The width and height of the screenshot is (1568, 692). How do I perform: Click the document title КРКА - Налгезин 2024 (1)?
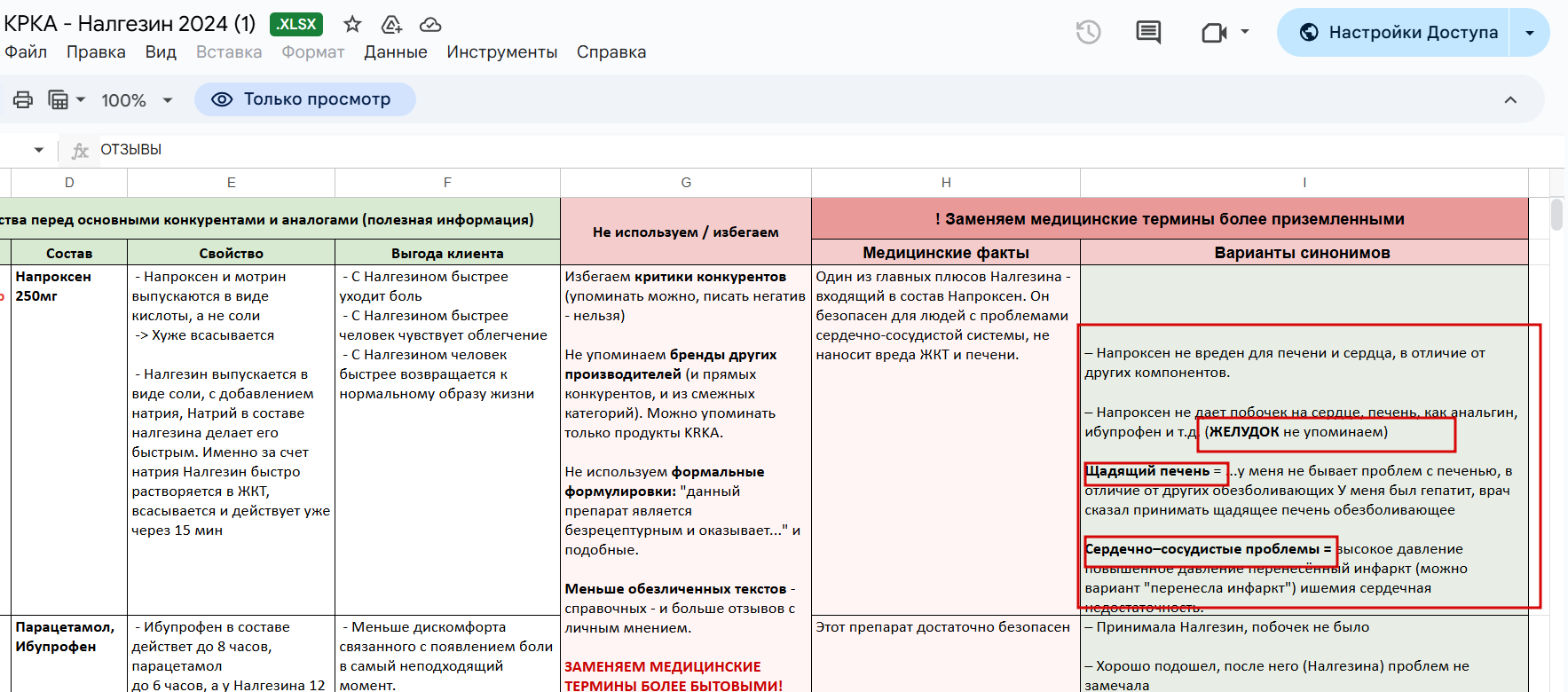[x=130, y=23]
